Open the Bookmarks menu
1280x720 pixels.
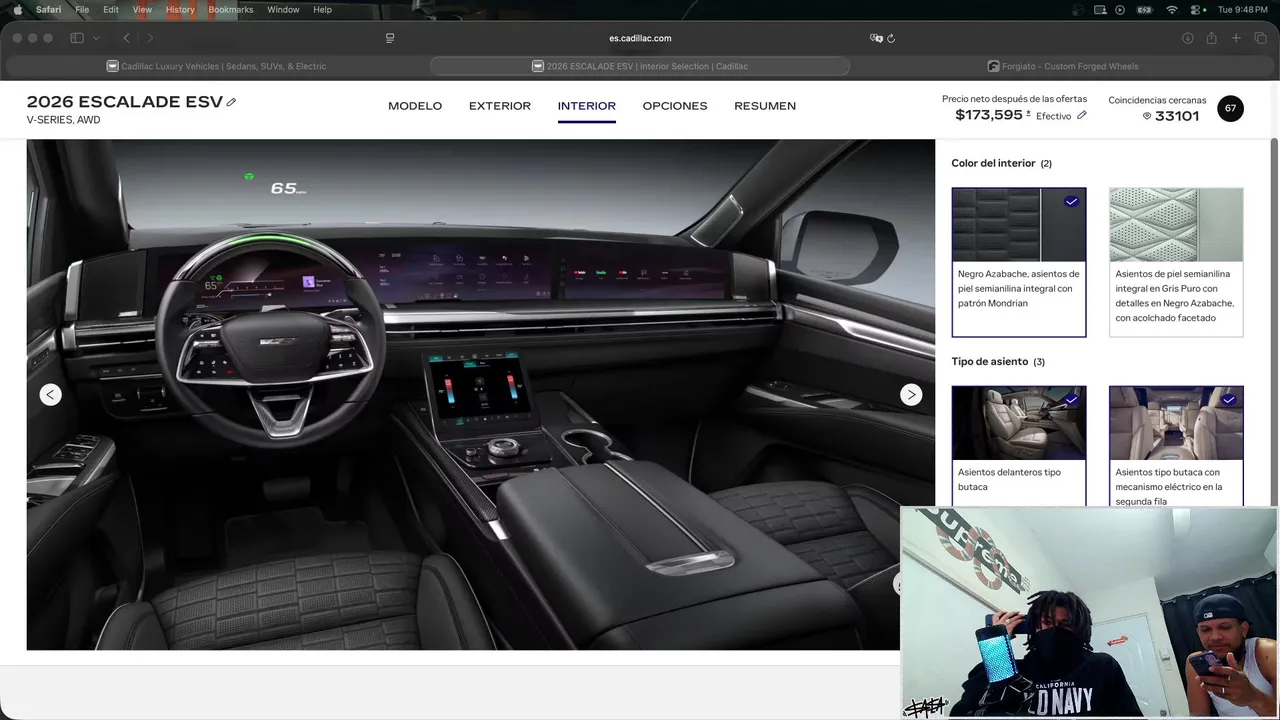coord(231,9)
